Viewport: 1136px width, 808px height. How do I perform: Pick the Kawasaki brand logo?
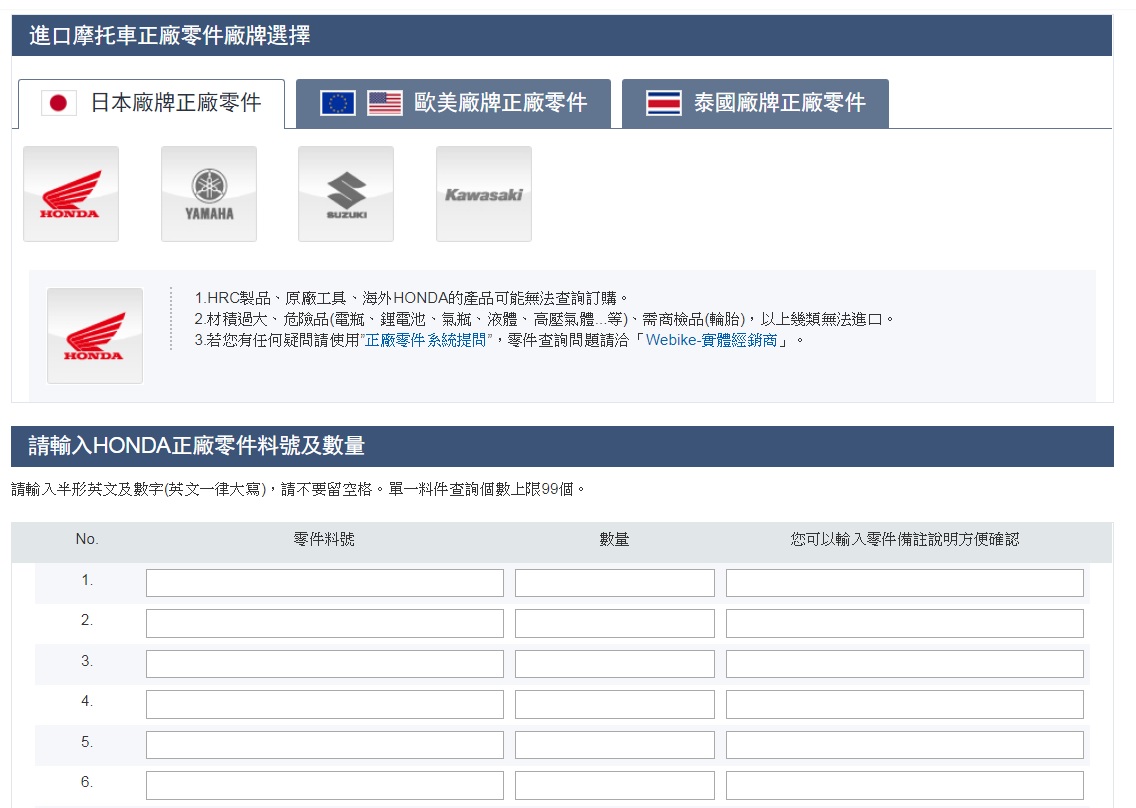(x=483, y=194)
